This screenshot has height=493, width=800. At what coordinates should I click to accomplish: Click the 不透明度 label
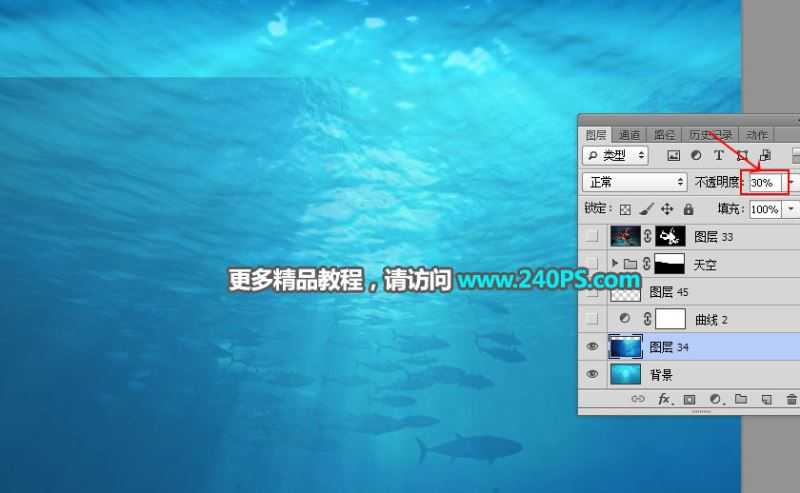click(x=718, y=182)
